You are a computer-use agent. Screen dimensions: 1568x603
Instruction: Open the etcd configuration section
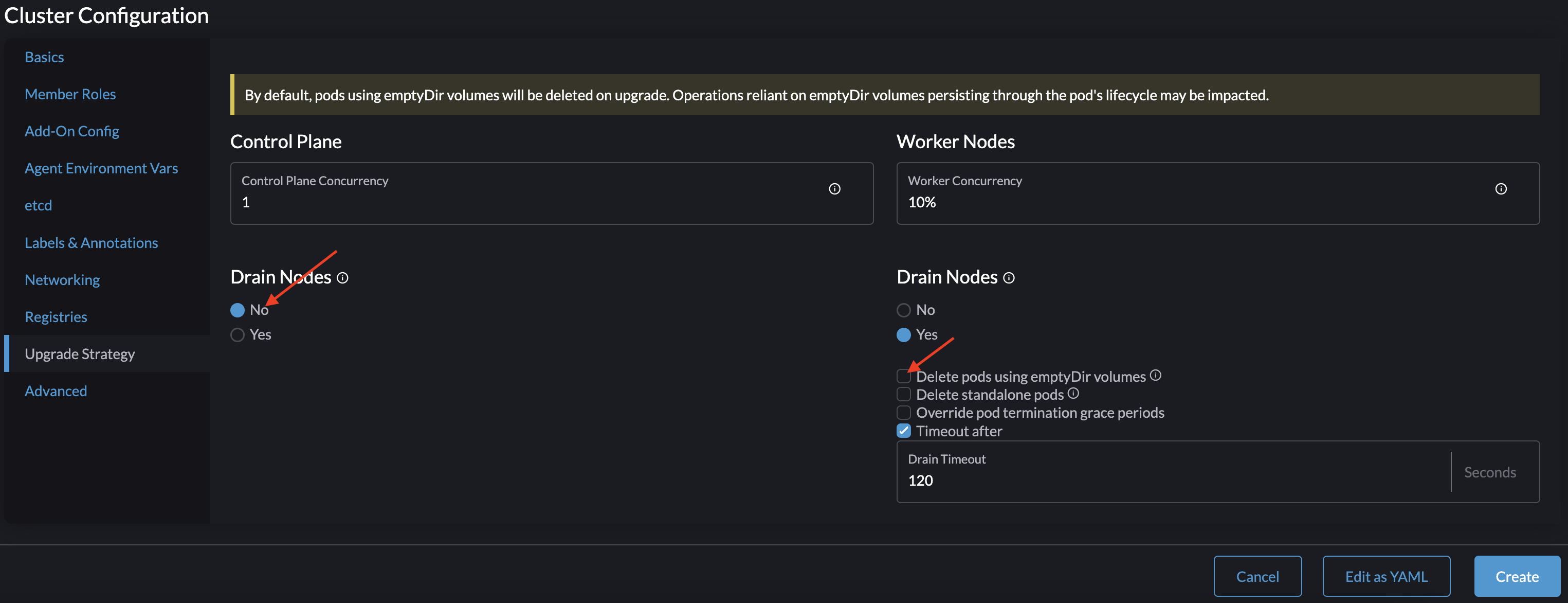pyautogui.click(x=38, y=205)
